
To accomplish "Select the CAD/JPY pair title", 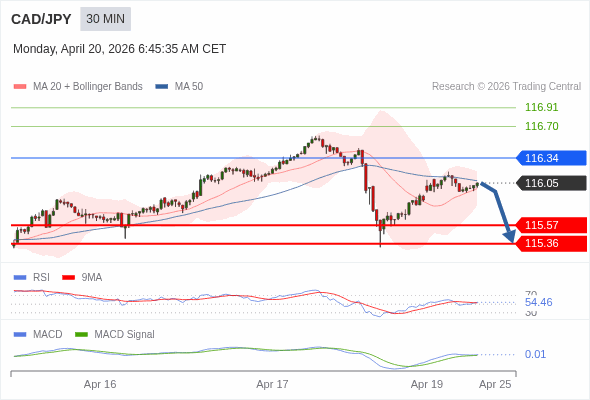I will [41, 19].
